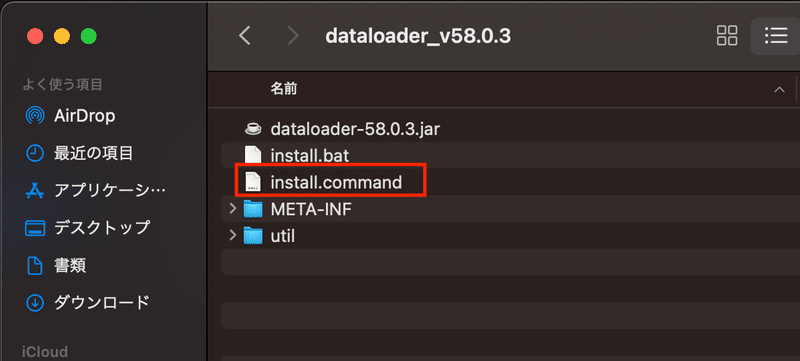The height and width of the screenshot is (361, 800).
Task: Toggle sort order arrow in 名前 column
Action: [779, 90]
